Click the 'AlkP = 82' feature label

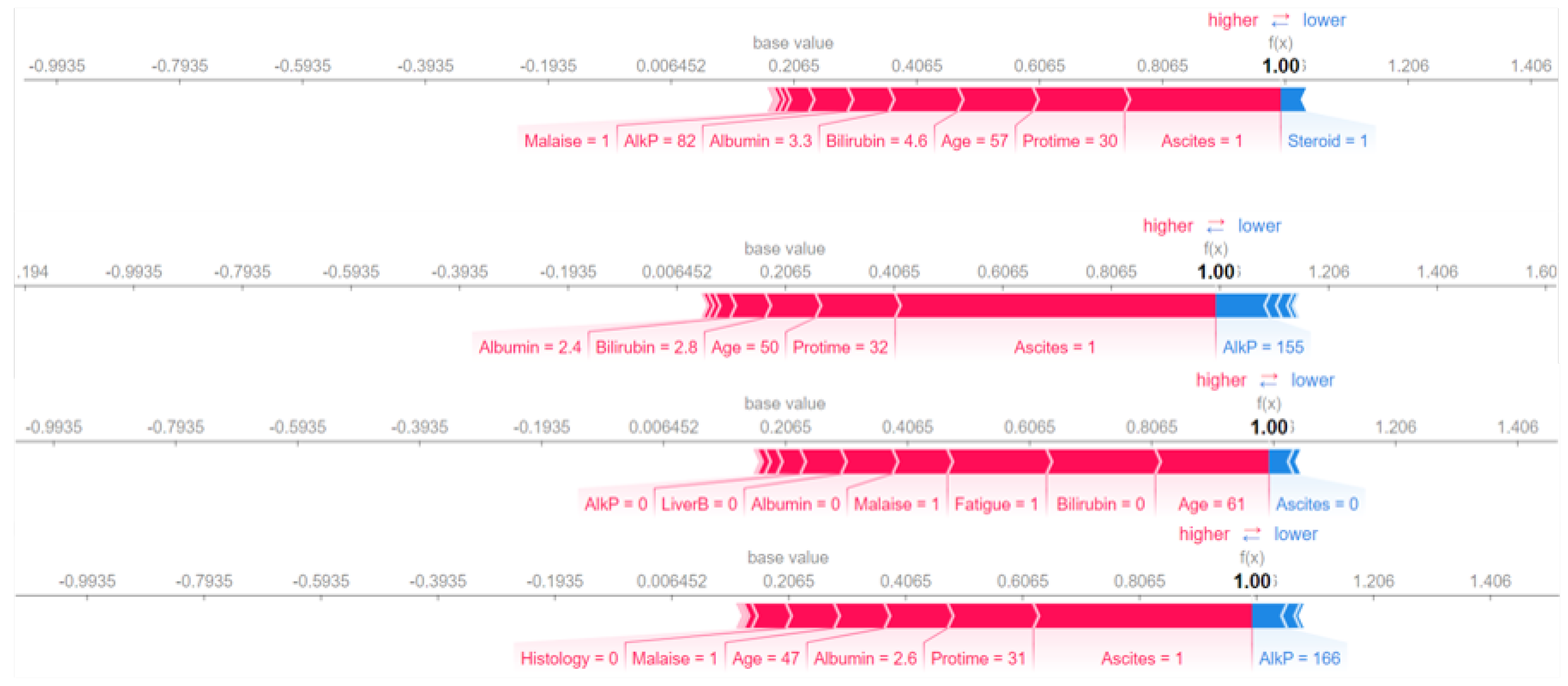point(659,141)
